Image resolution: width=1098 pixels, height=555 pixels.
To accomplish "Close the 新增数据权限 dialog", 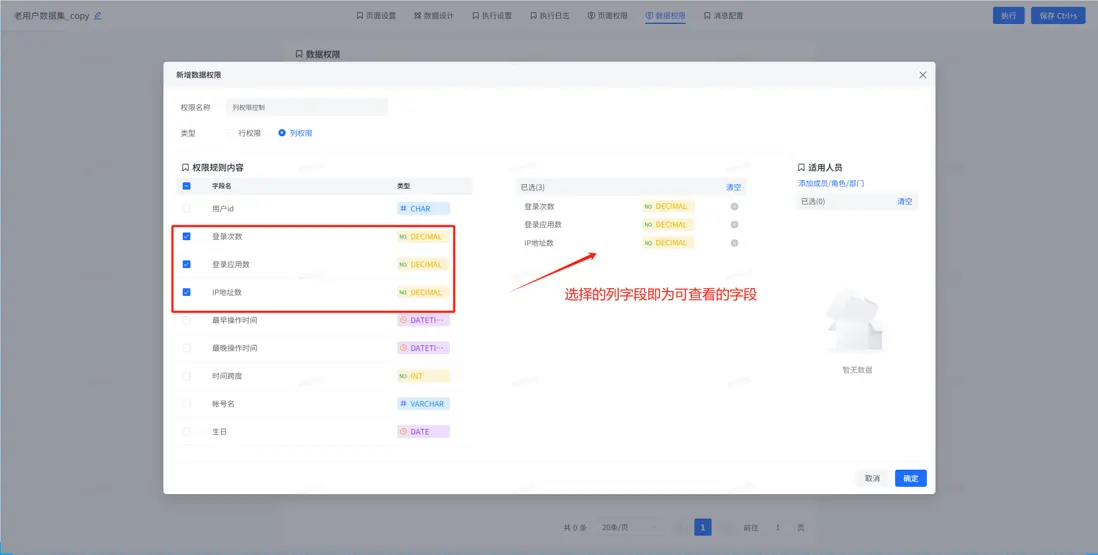I will tap(922, 75).
